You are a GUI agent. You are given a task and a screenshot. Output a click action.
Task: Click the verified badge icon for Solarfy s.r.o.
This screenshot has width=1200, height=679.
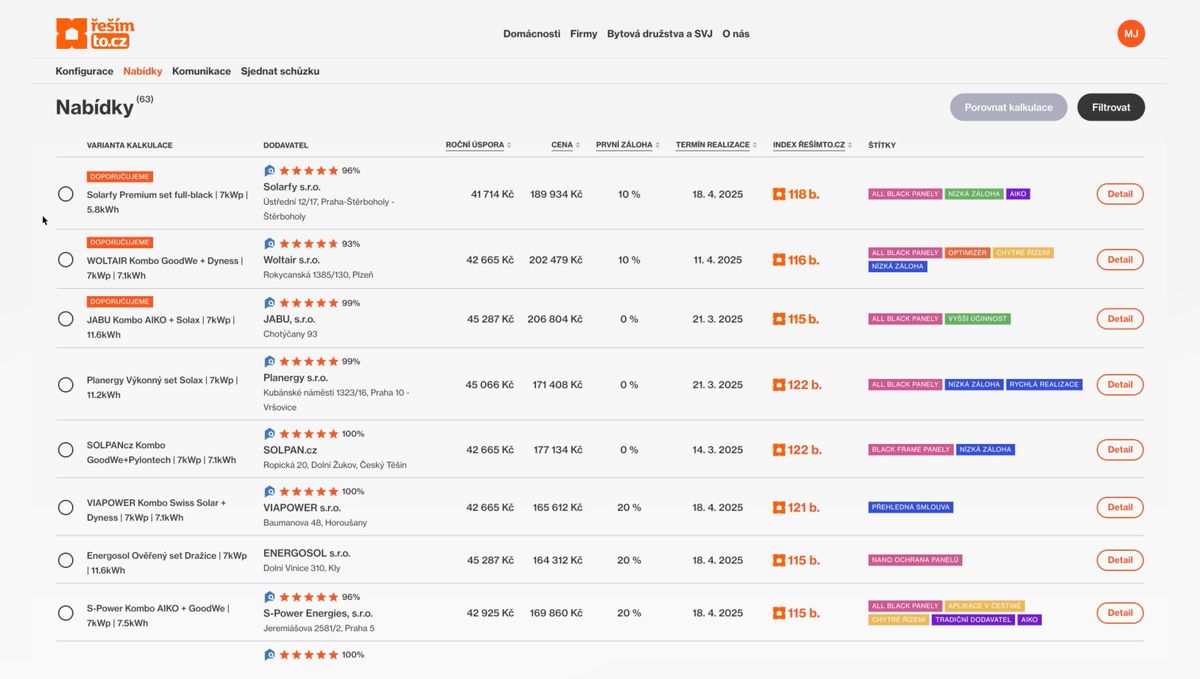click(x=269, y=170)
